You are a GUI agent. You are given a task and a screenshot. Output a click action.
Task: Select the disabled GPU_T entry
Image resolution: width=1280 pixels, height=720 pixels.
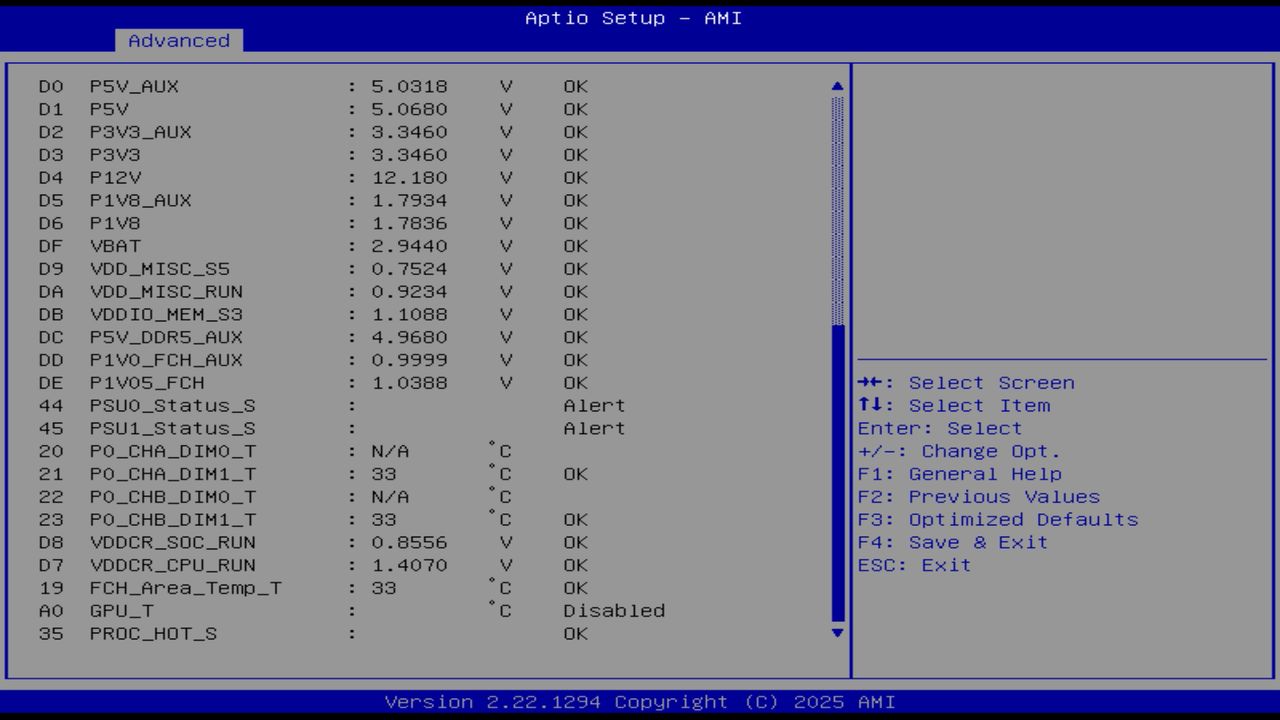click(x=300, y=610)
